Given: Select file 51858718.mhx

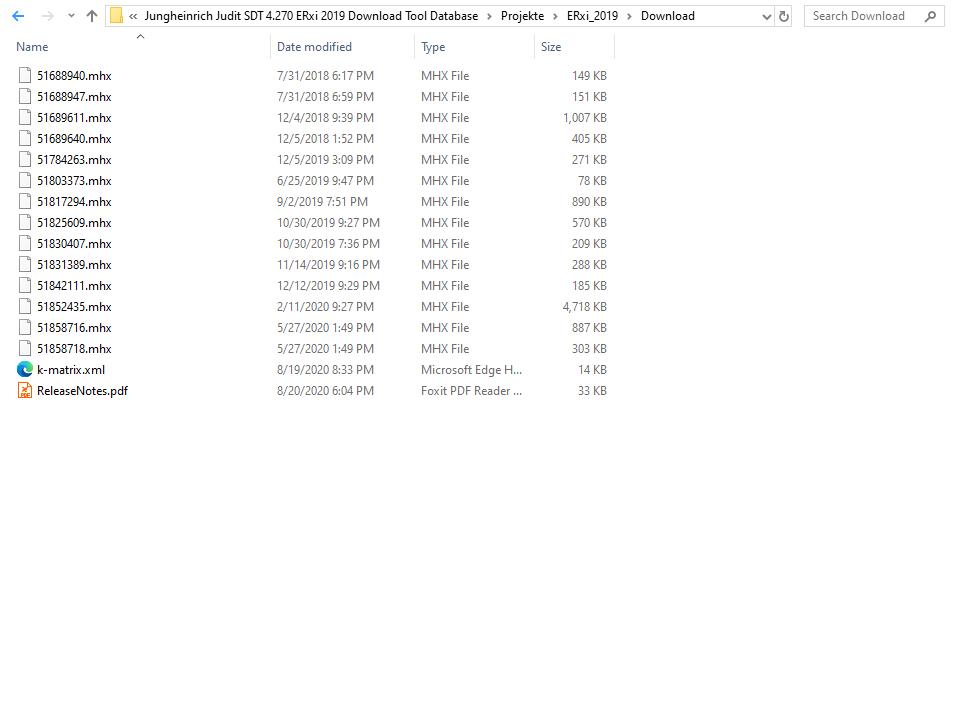Looking at the screenshot, I should pyautogui.click(x=74, y=349).
